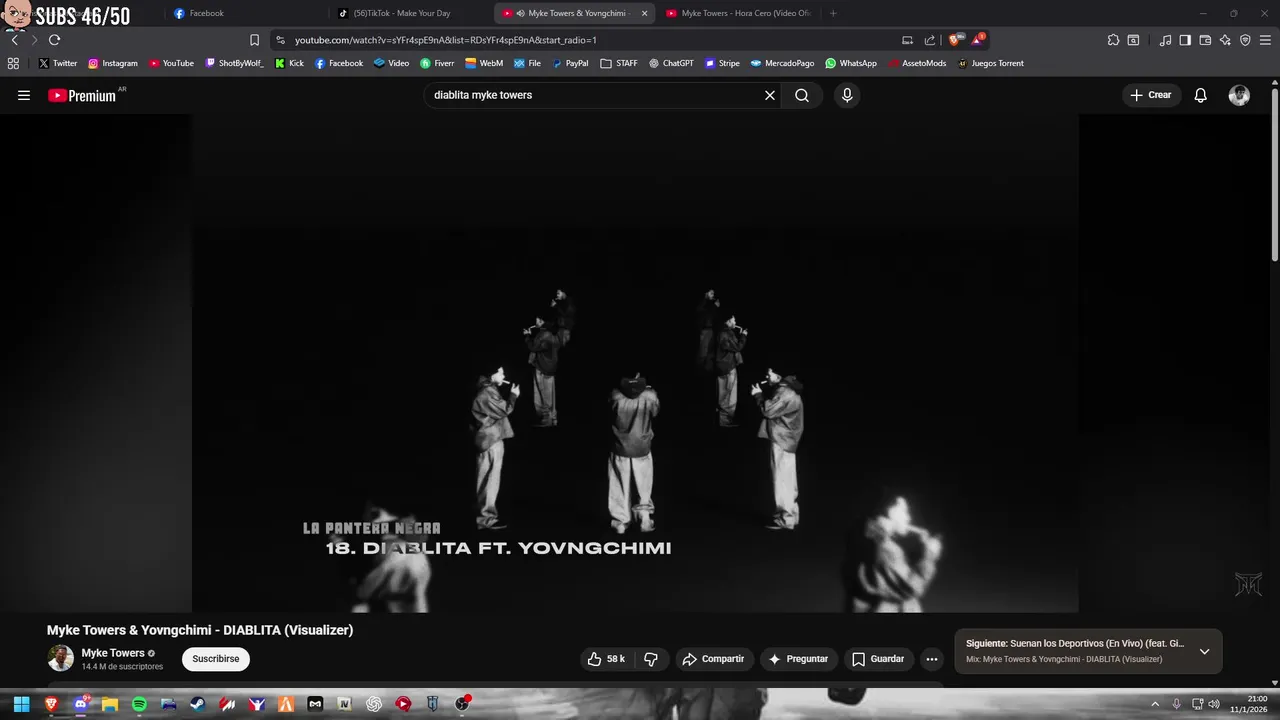Switch to Myke Towers Hora Cero tab

[x=738, y=13]
